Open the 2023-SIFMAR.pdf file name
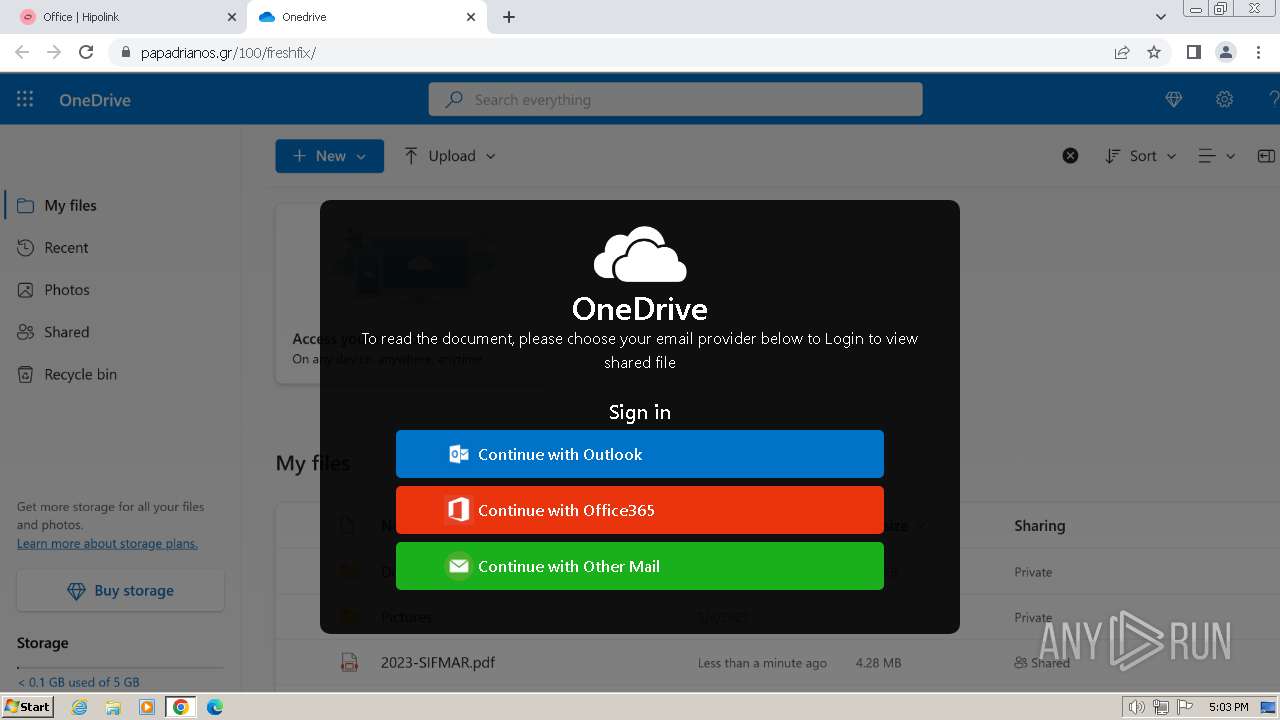 [x=438, y=662]
